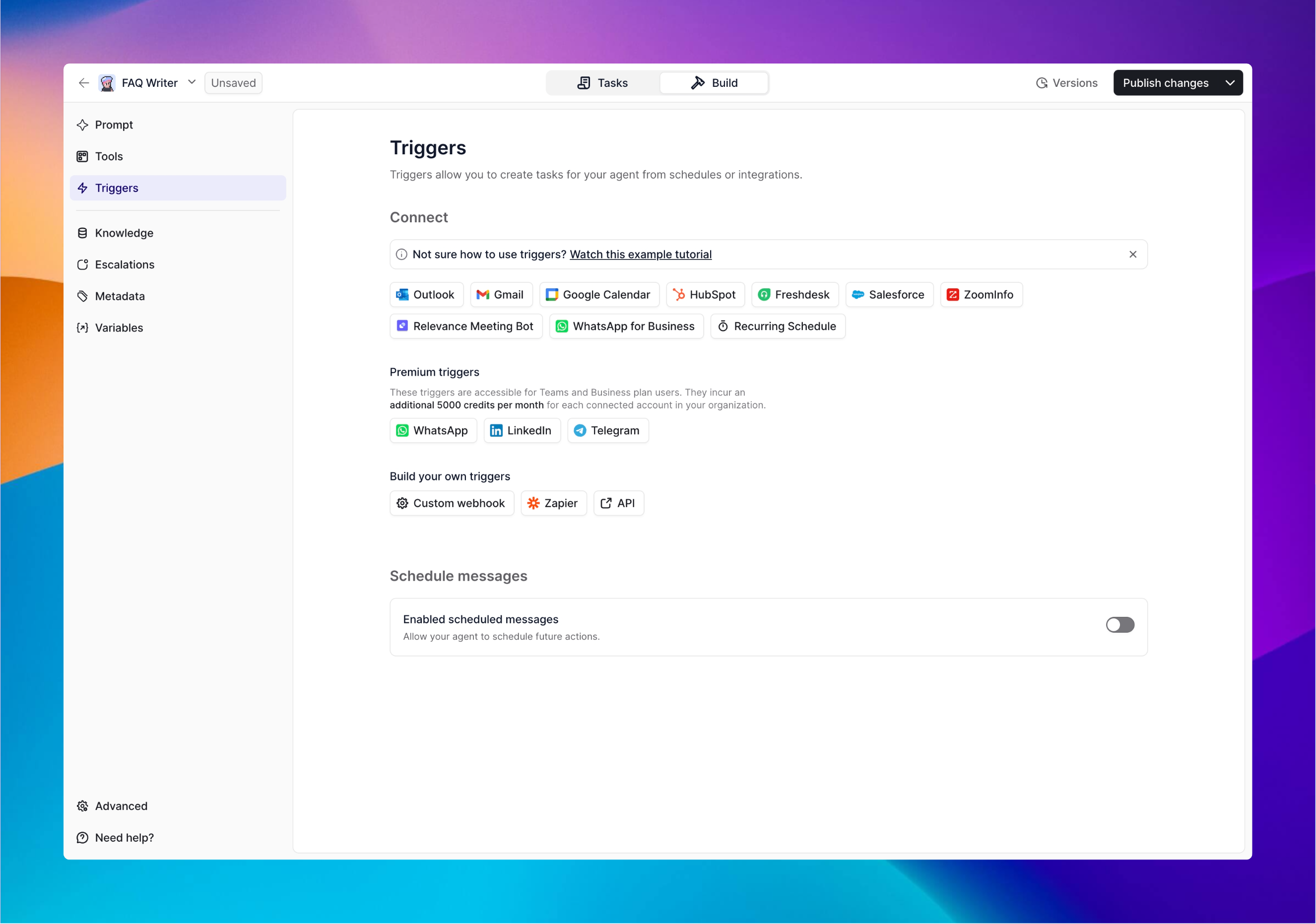1316x924 pixels.
Task: Open the API trigger option
Action: click(x=618, y=503)
